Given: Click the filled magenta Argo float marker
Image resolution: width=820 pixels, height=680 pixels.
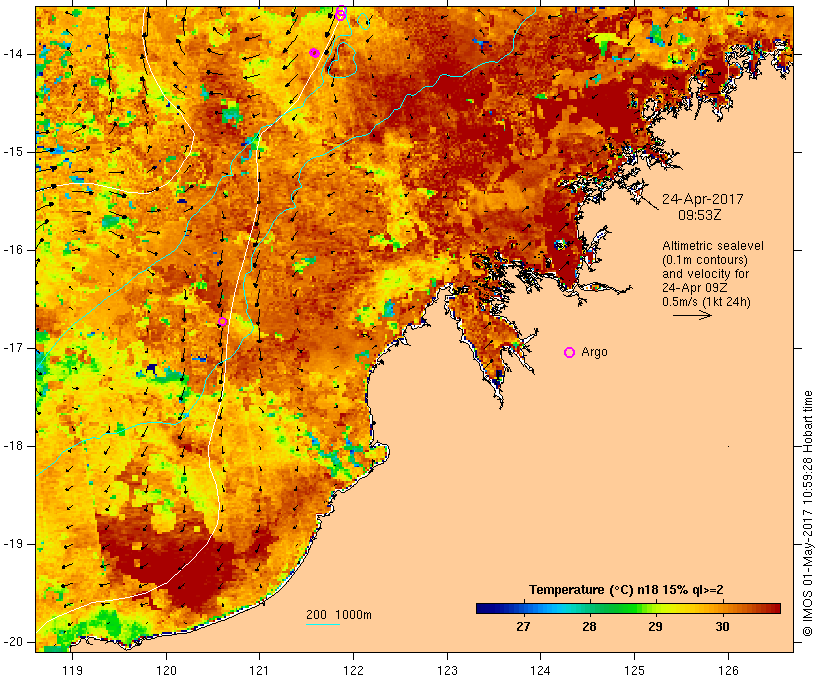Looking at the screenshot, I should coord(314,53).
